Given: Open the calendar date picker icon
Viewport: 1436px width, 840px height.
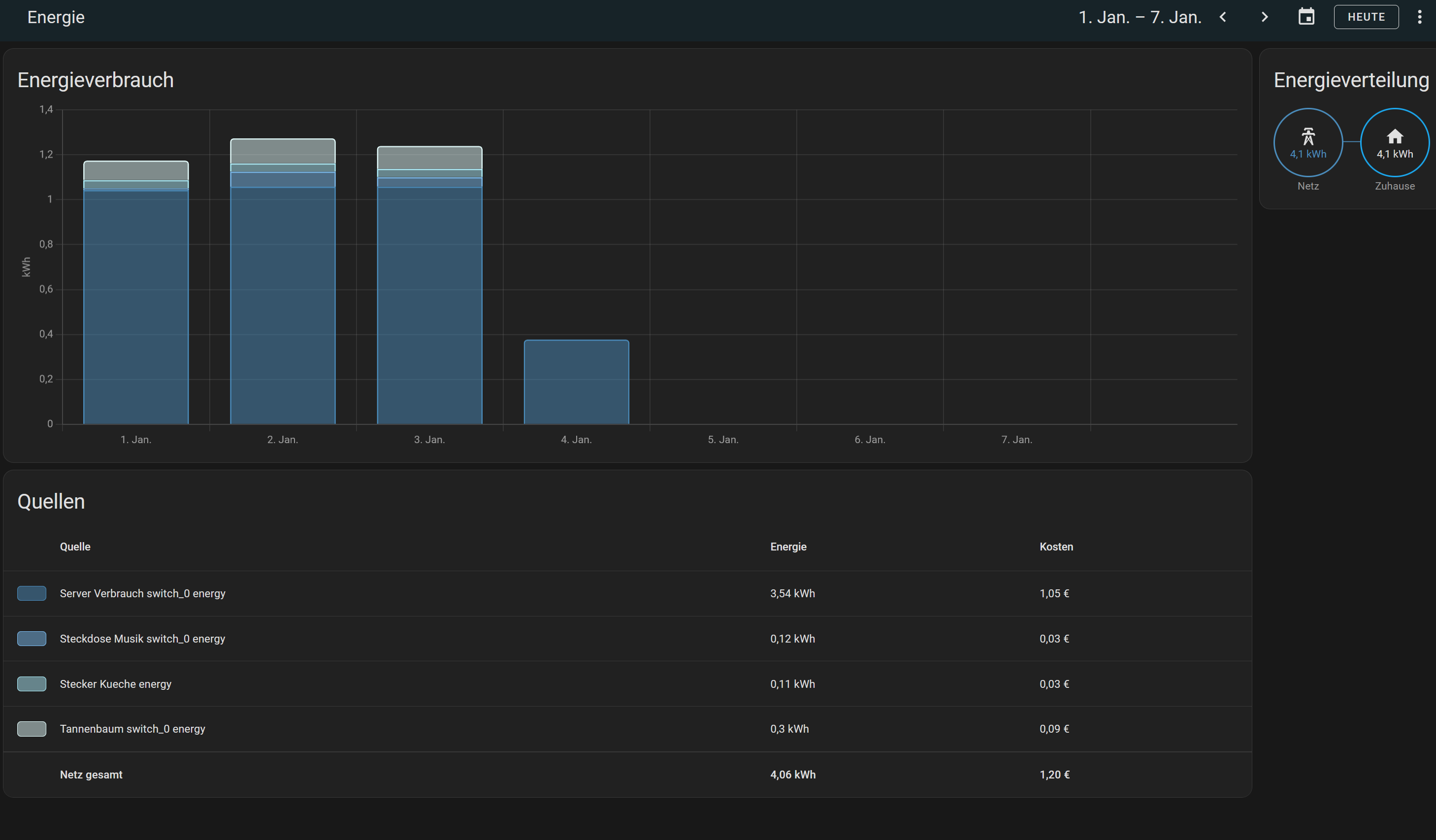Looking at the screenshot, I should (x=1306, y=17).
